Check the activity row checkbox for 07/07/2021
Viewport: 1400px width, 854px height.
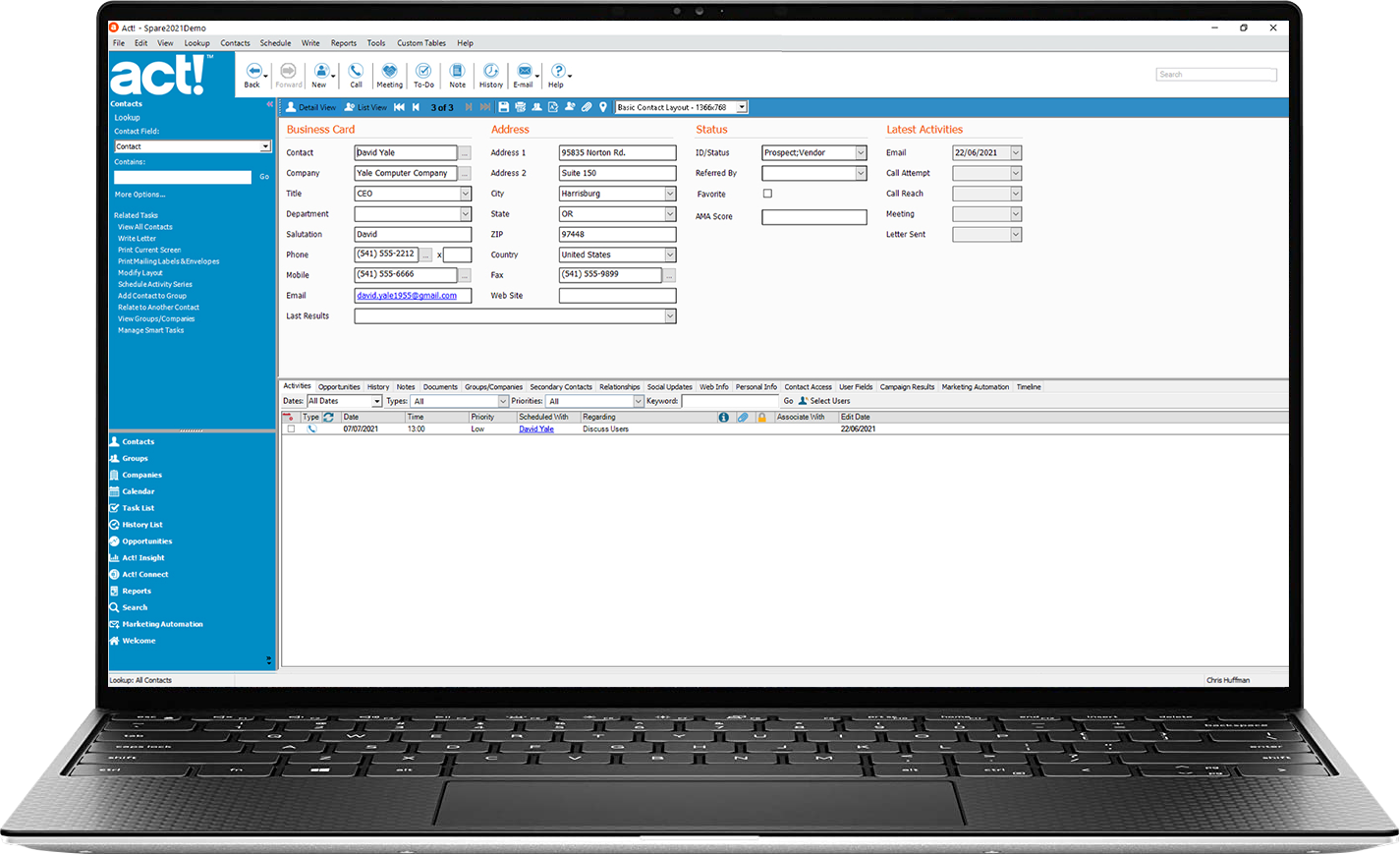click(291, 429)
